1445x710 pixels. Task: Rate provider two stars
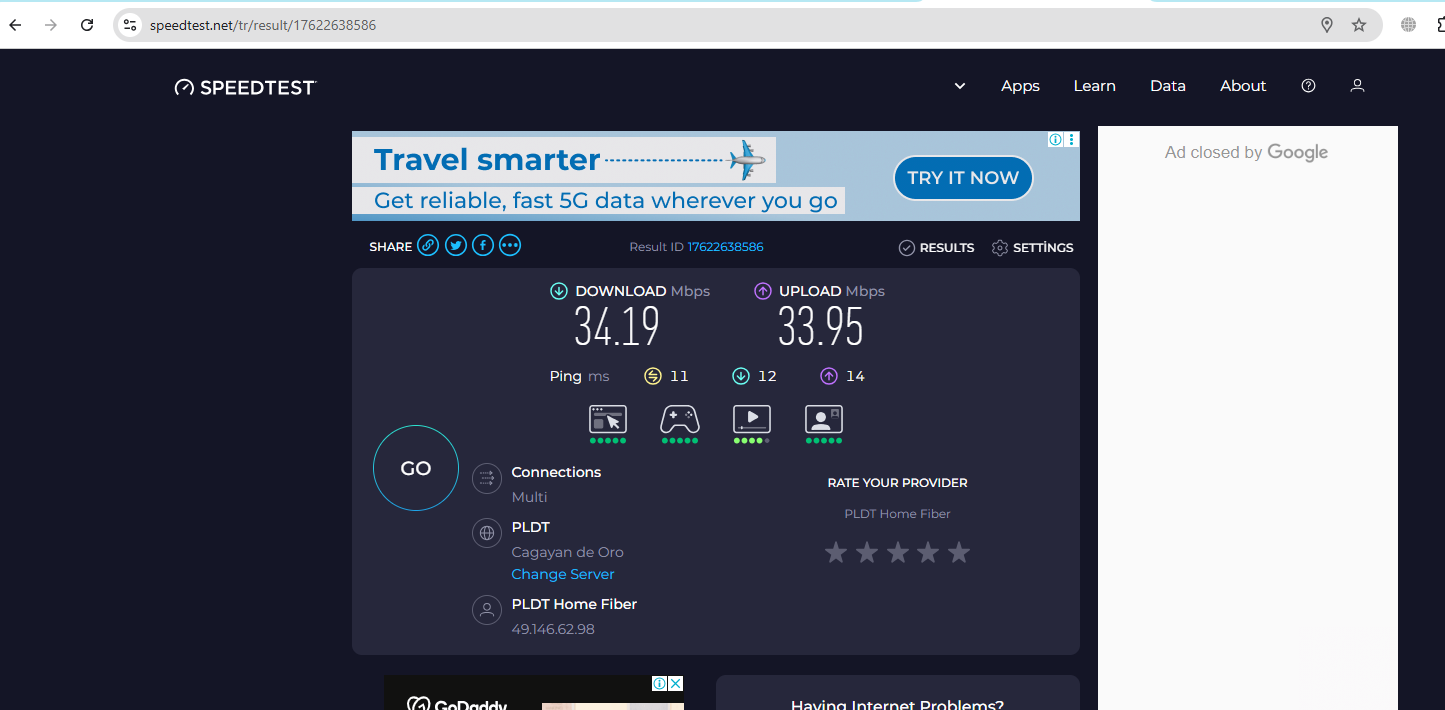tap(867, 552)
